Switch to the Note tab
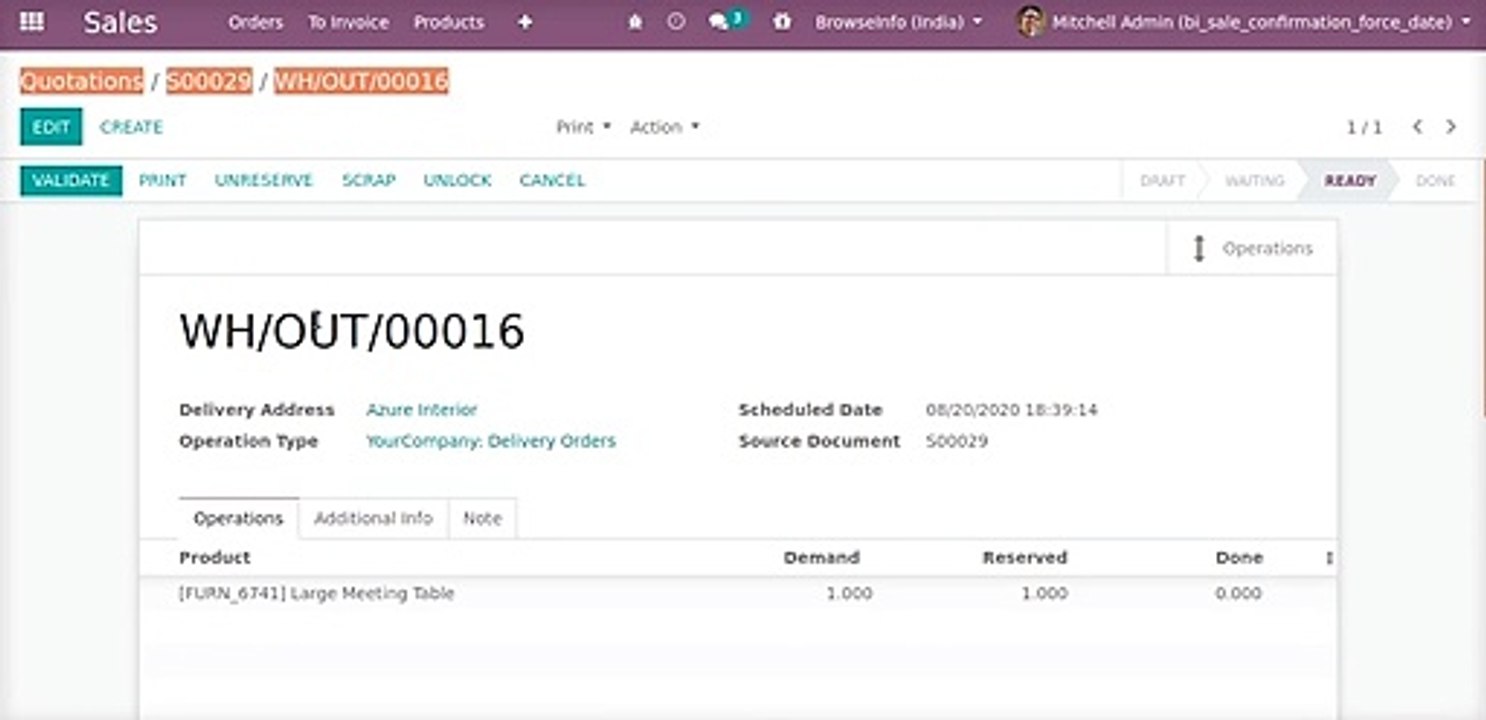This screenshot has height=720, width=1486. click(482, 518)
